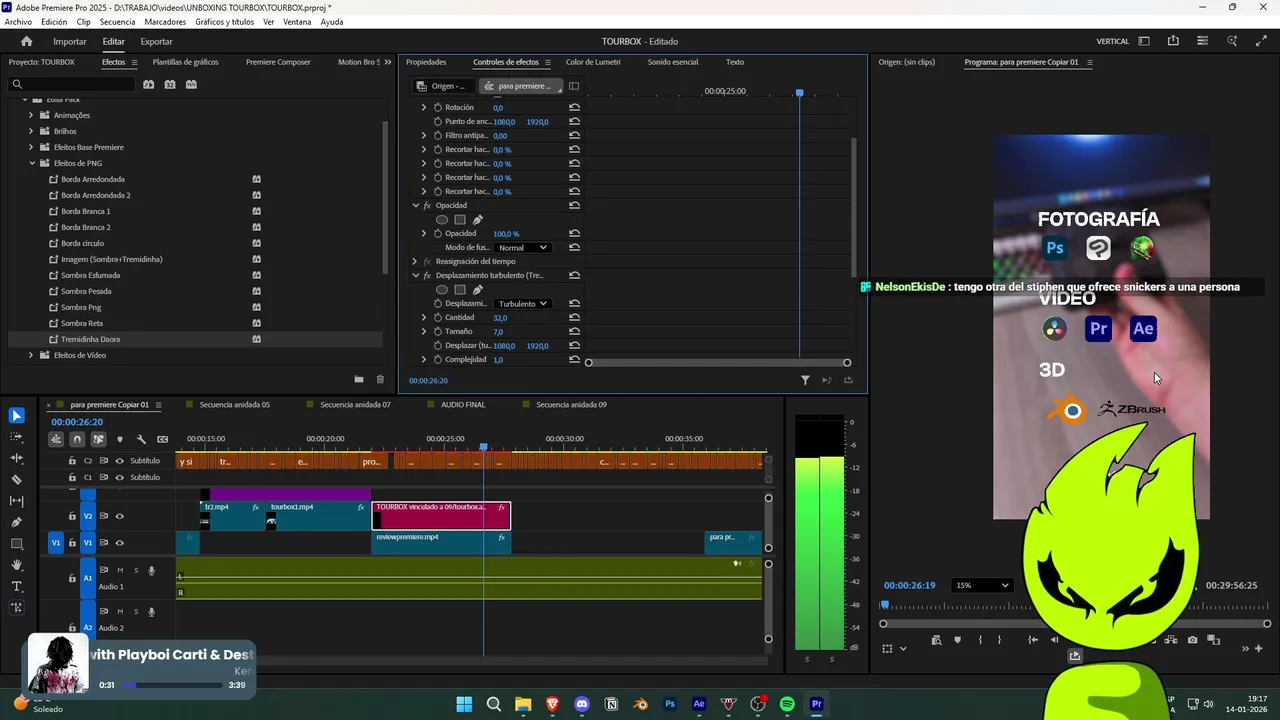Screen dimensions: 1280x720
Task: Click the timeline add marker icon
Action: pyautogui.click(x=120, y=439)
